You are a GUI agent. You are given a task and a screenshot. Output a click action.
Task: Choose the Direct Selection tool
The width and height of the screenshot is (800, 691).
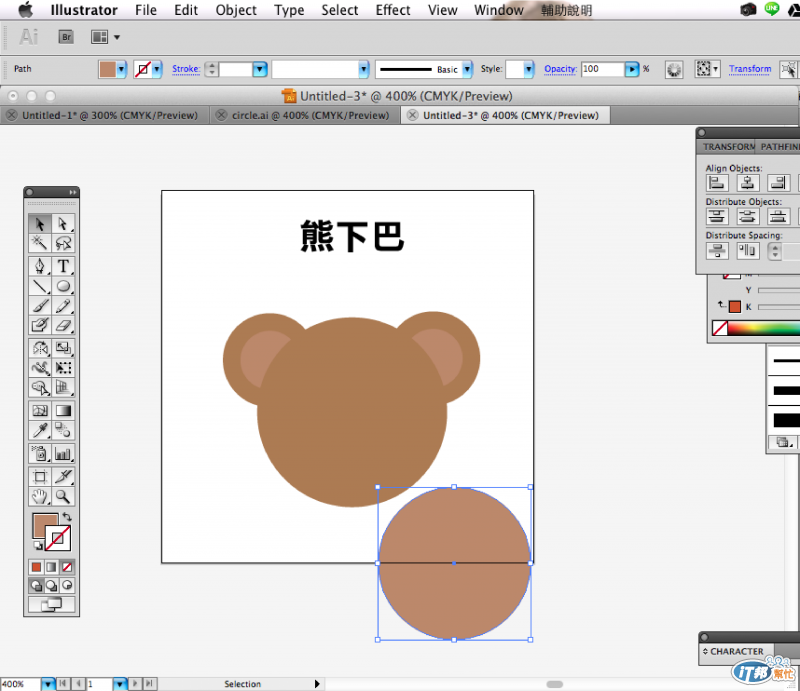[x=63, y=224]
